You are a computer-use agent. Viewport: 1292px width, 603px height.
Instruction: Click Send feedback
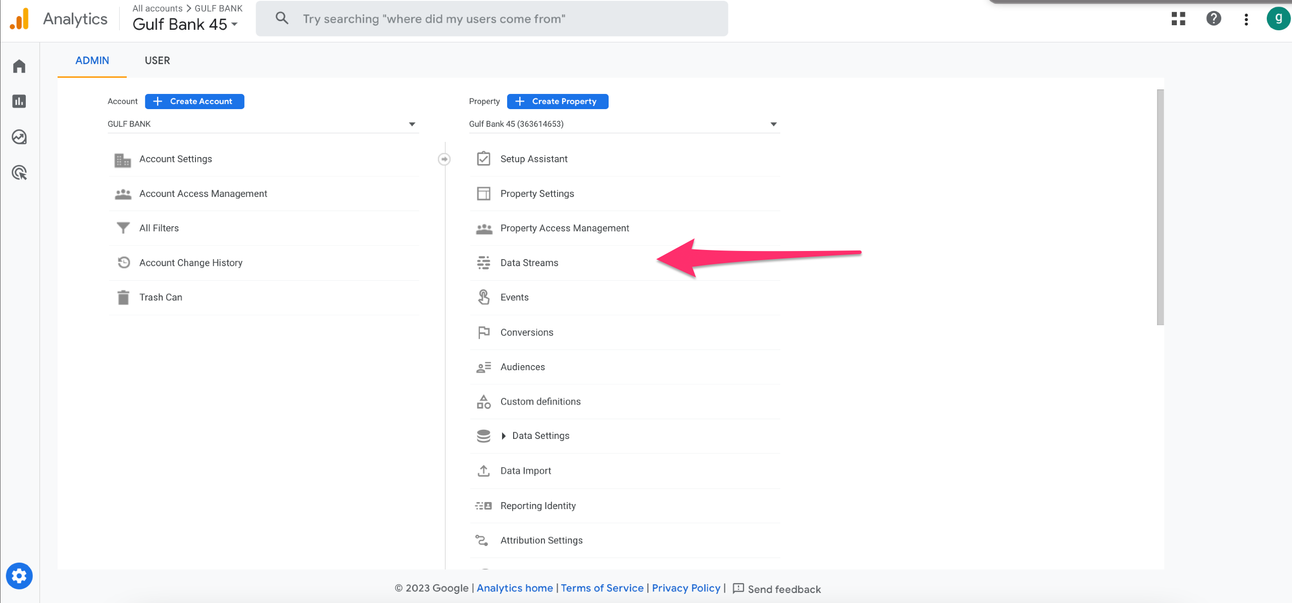coord(777,589)
